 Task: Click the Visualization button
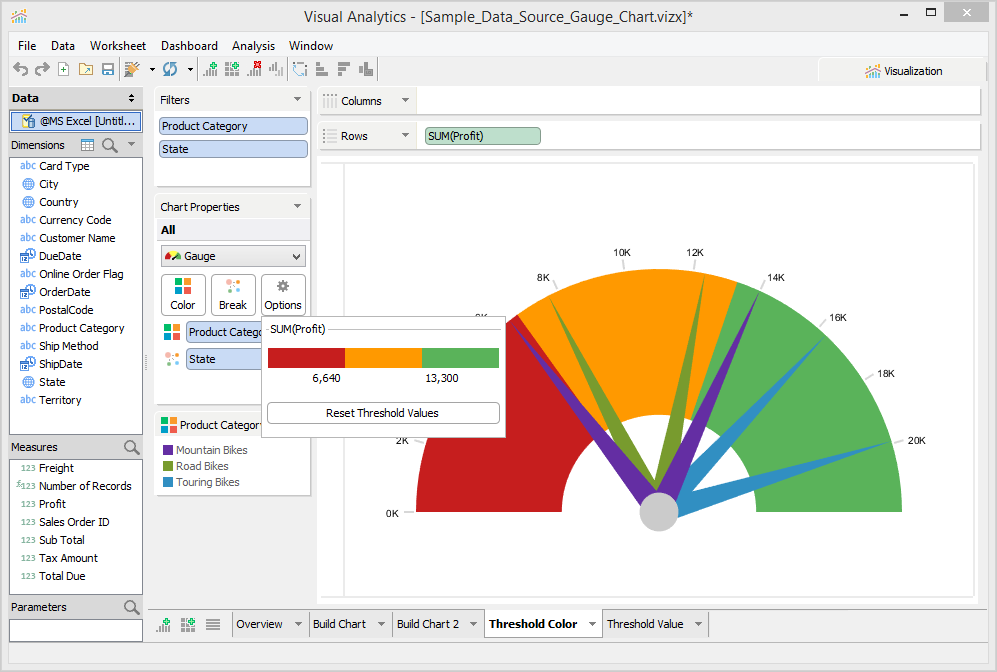coord(904,71)
